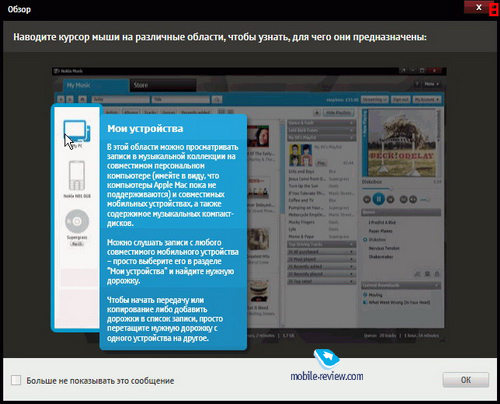The height and width of the screenshot is (404, 500).
Task: Click the Hide Playlists button
Action: [x=338, y=113]
